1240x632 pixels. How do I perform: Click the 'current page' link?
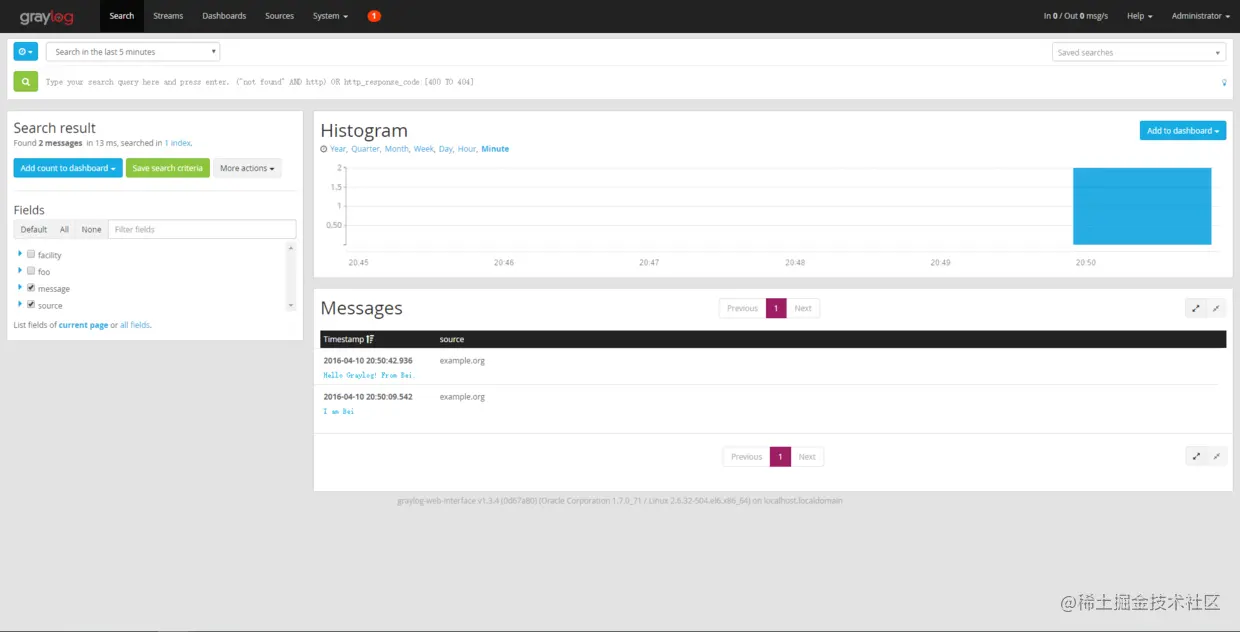(84, 325)
